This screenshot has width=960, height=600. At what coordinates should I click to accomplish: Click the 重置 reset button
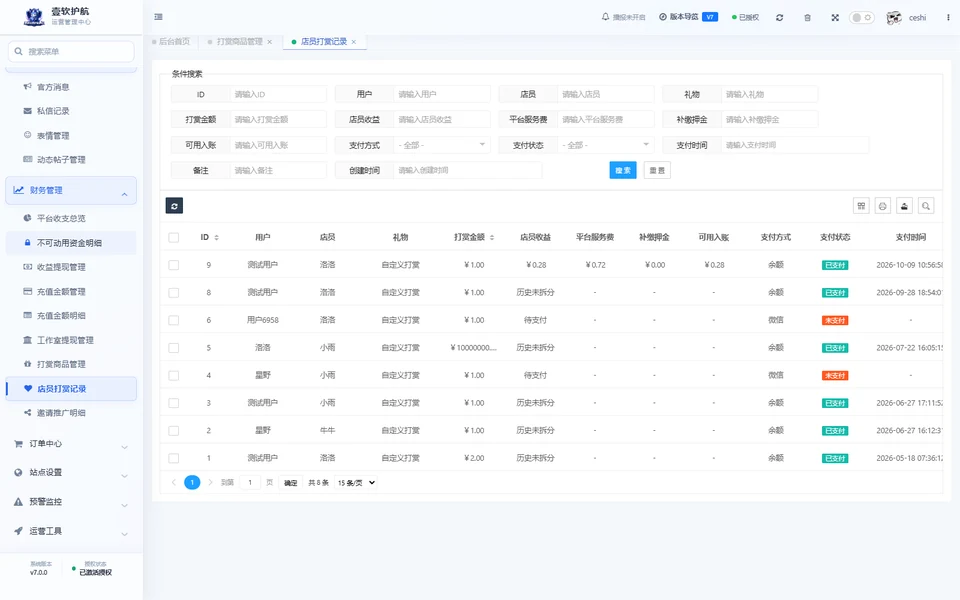pyautogui.click(x=657, y=170)
